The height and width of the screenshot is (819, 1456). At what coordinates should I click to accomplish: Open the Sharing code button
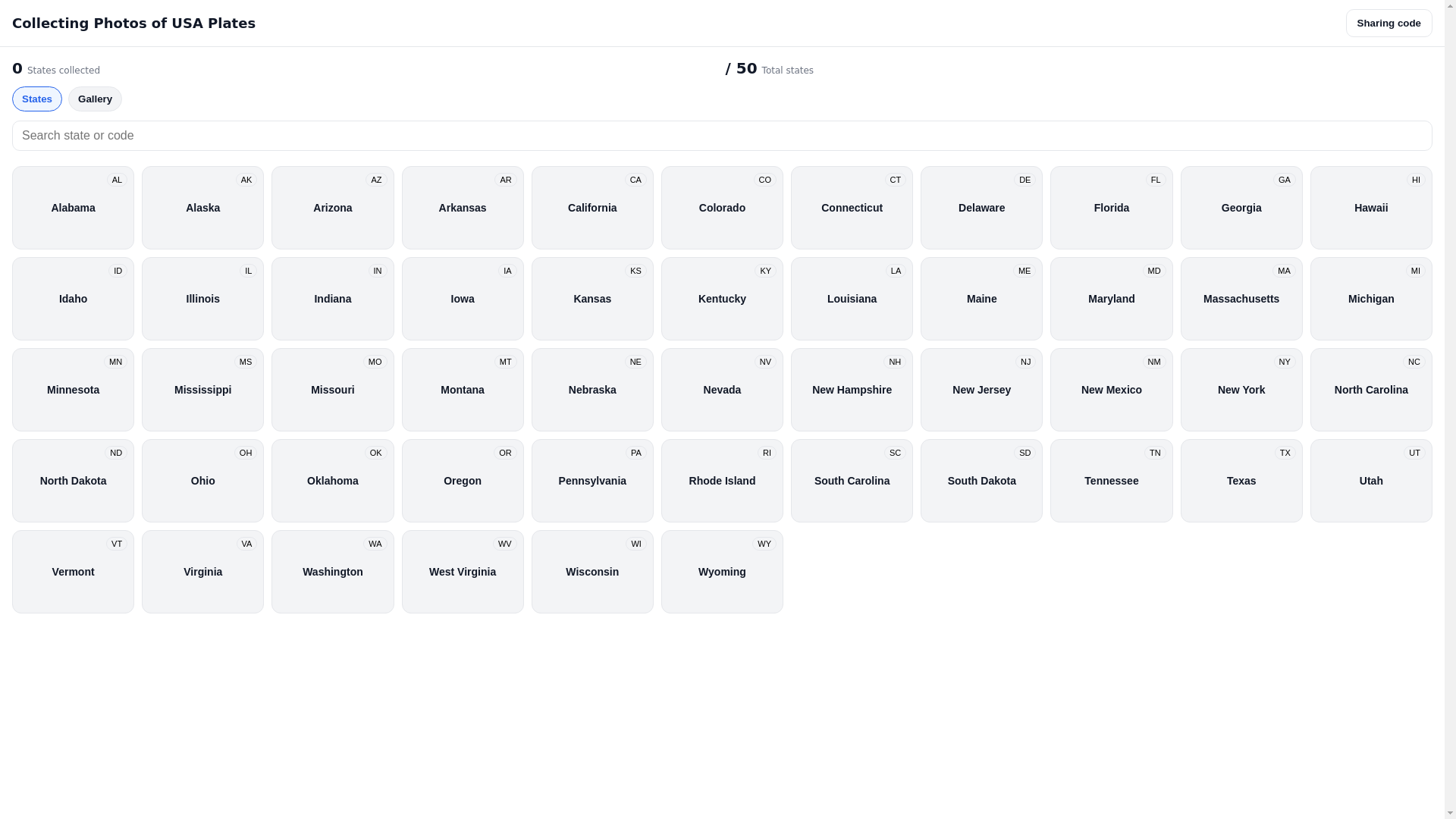1389,24
